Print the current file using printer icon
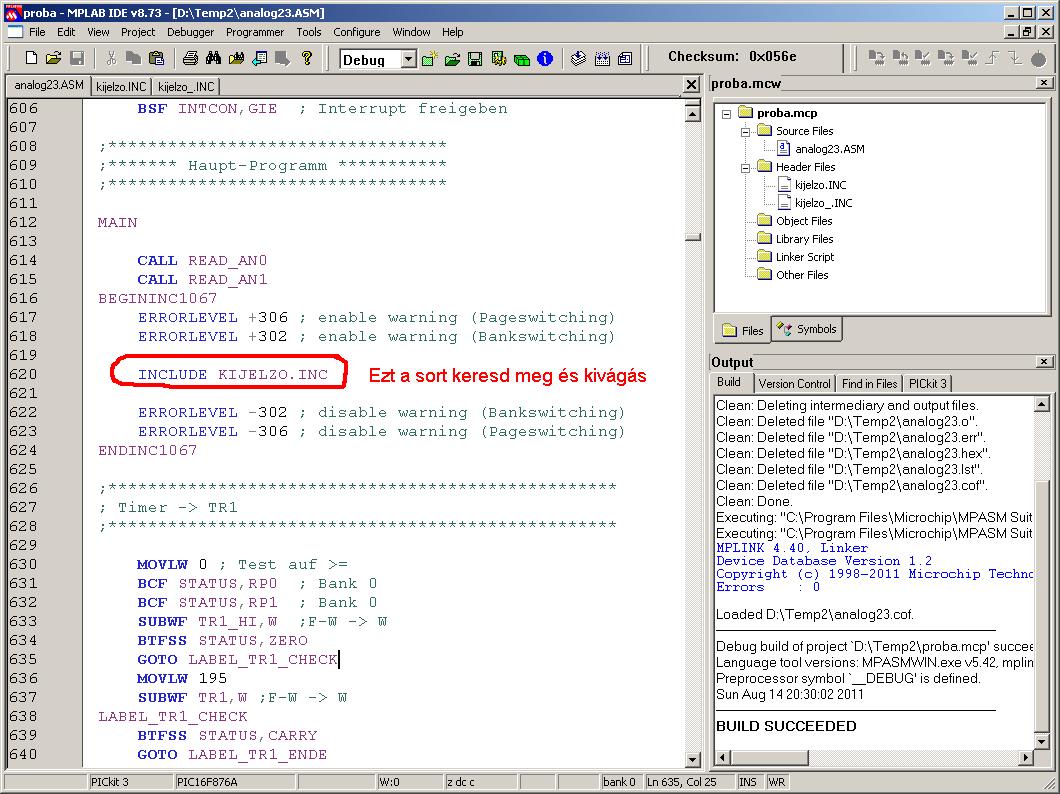This screenshot has width=1060, height=794. (x=191, y=58)
